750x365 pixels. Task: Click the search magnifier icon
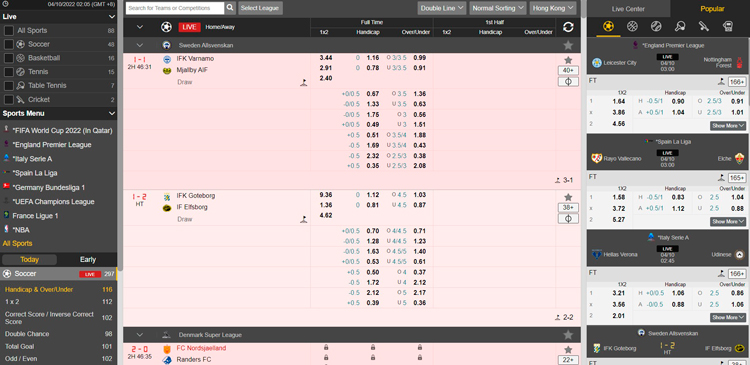coord(230,8)
